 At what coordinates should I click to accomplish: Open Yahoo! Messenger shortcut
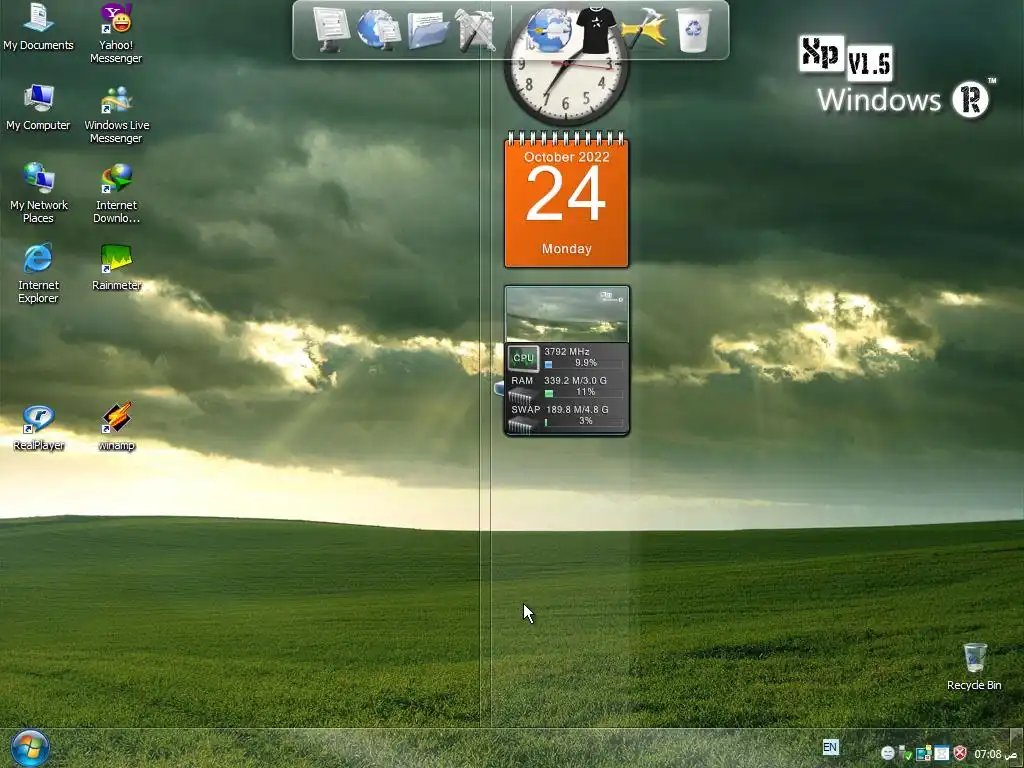point(116,33)
